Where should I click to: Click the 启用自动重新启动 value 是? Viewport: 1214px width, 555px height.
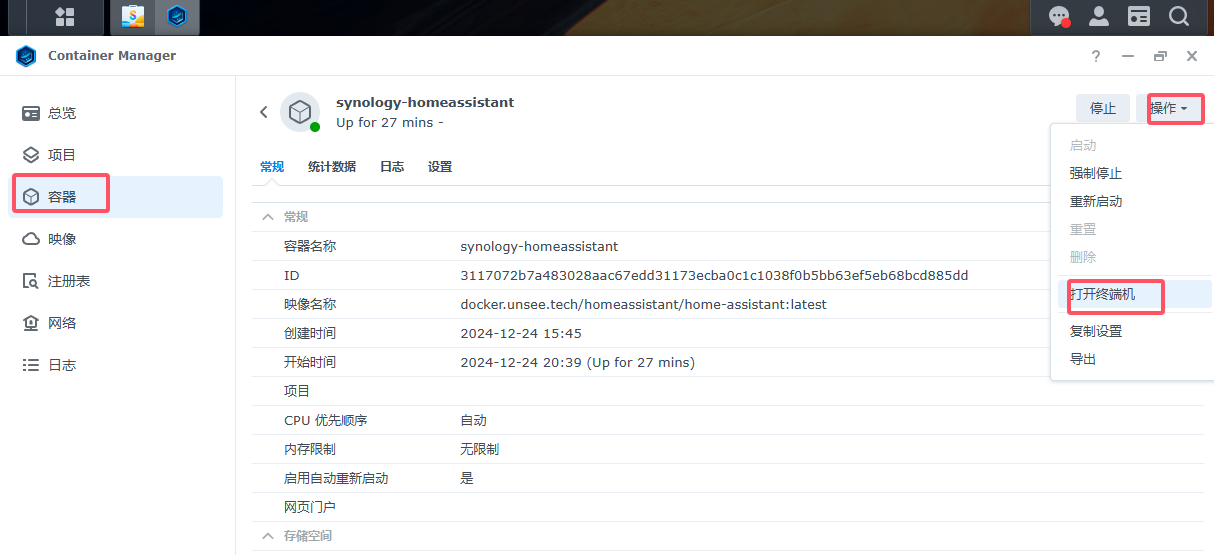tap(467, 478)
